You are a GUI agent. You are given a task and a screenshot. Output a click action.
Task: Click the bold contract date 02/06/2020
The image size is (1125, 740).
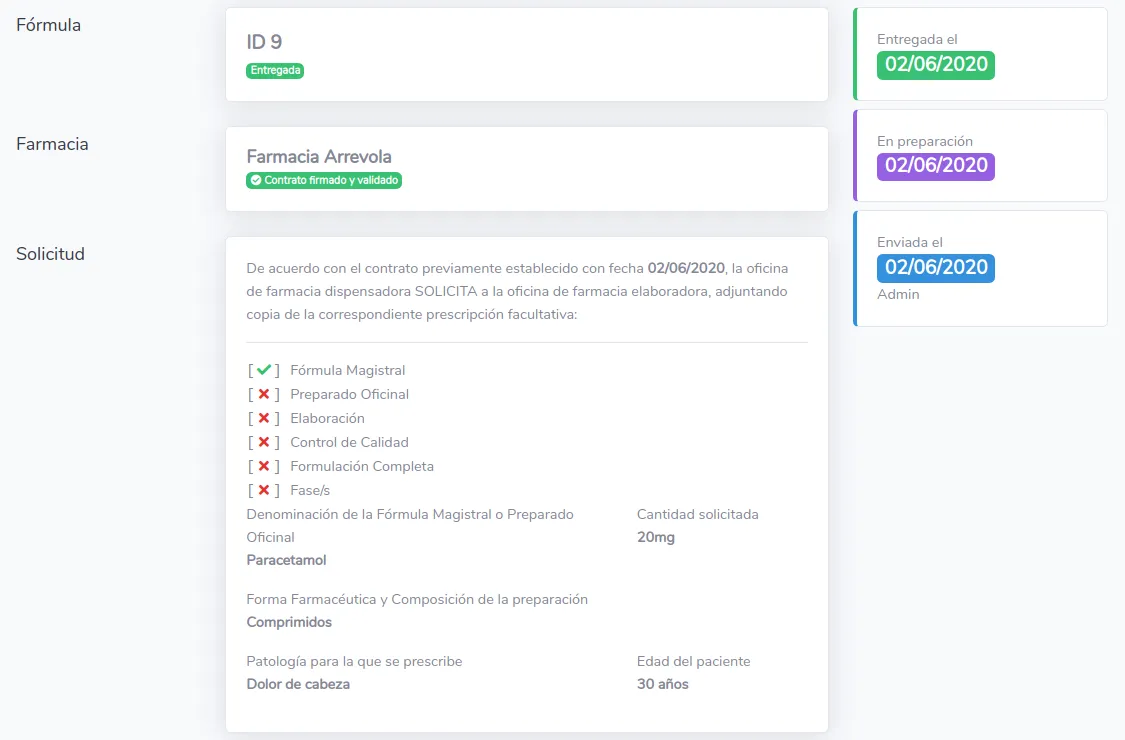pyautogui.click(x=686, y=268)
